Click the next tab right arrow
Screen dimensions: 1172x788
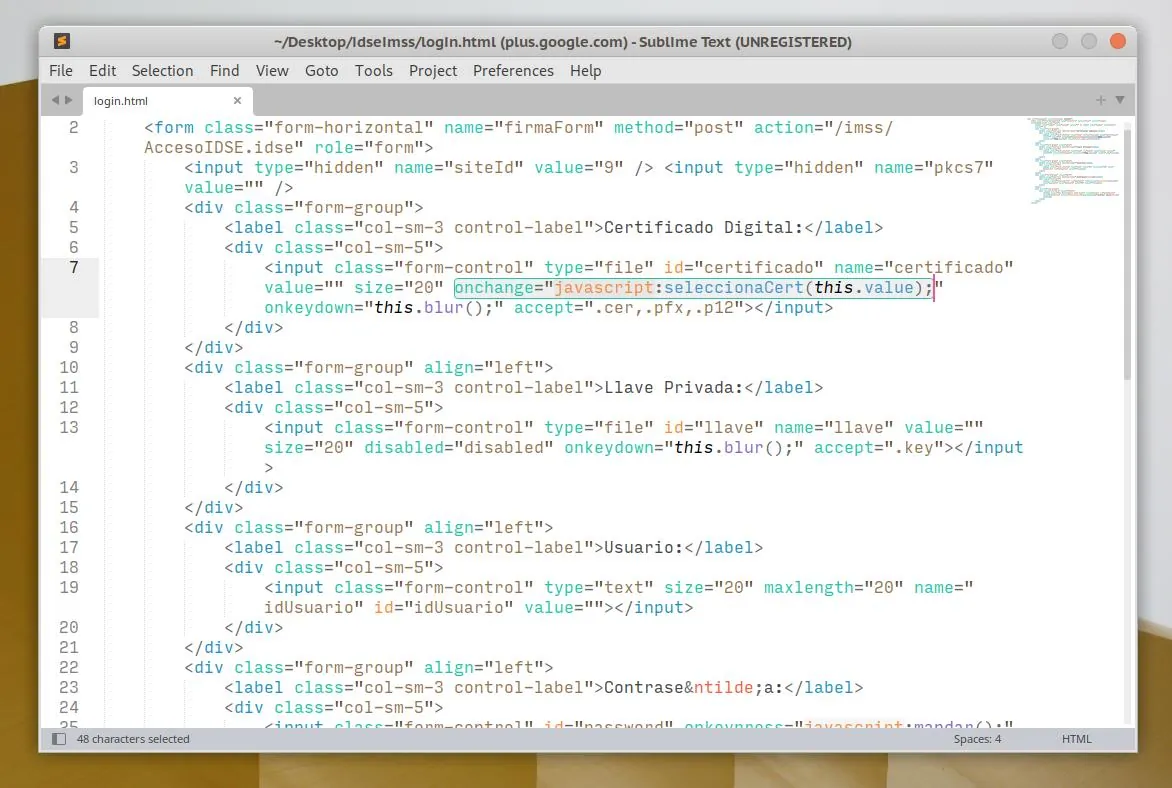click(x=68, y=100)
